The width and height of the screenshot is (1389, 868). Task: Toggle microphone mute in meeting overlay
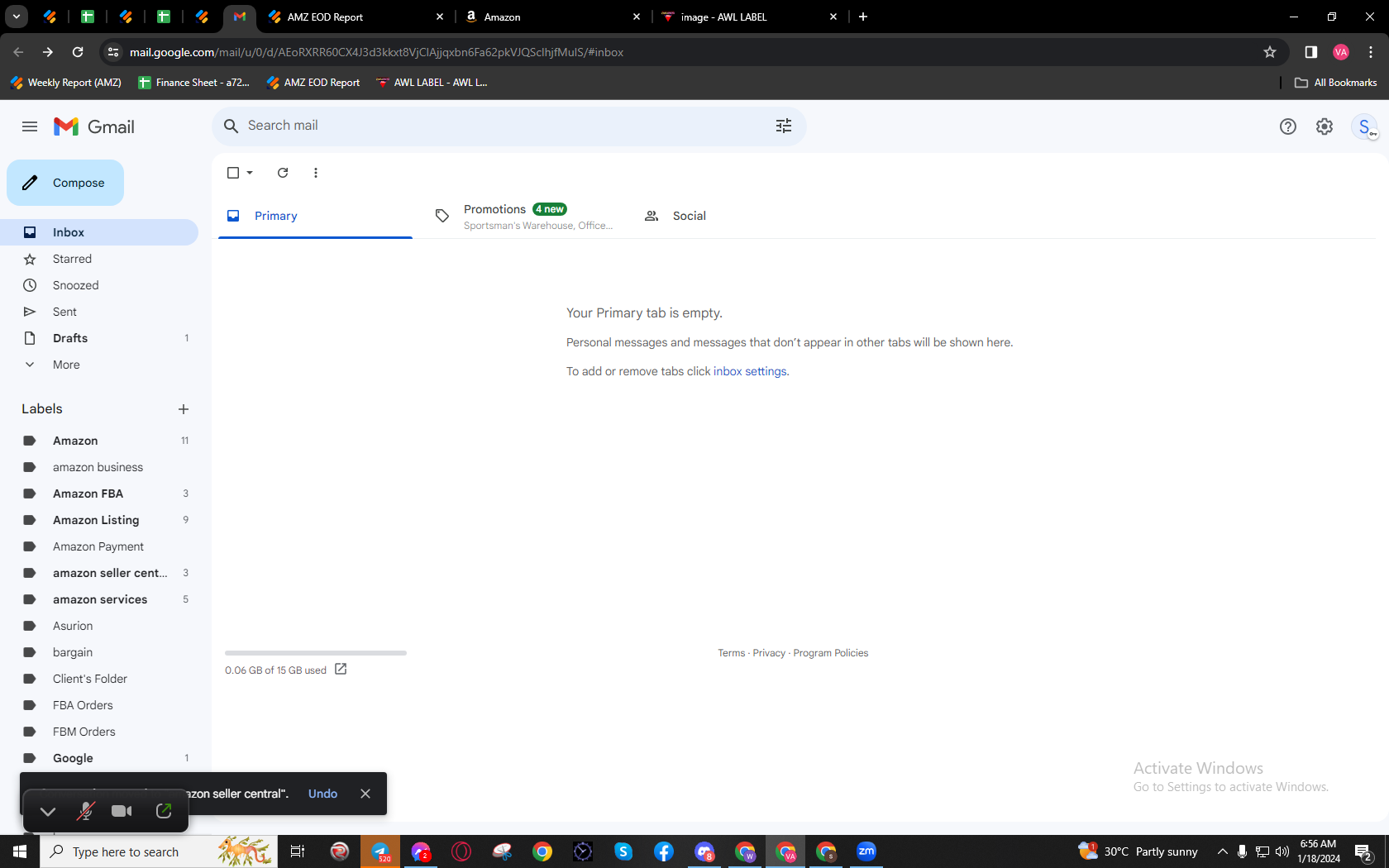tap(85, 811)
